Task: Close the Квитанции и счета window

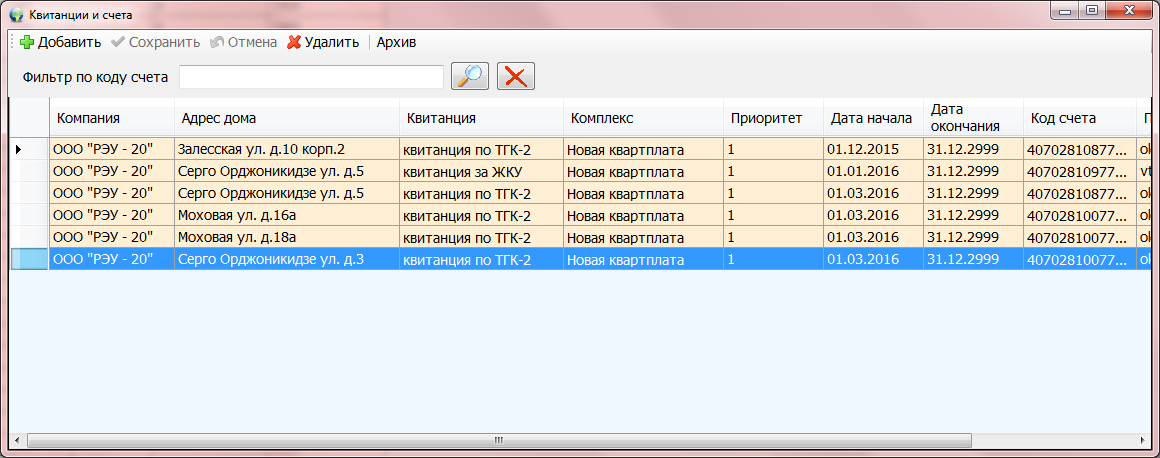Action: pos(1129,11)
